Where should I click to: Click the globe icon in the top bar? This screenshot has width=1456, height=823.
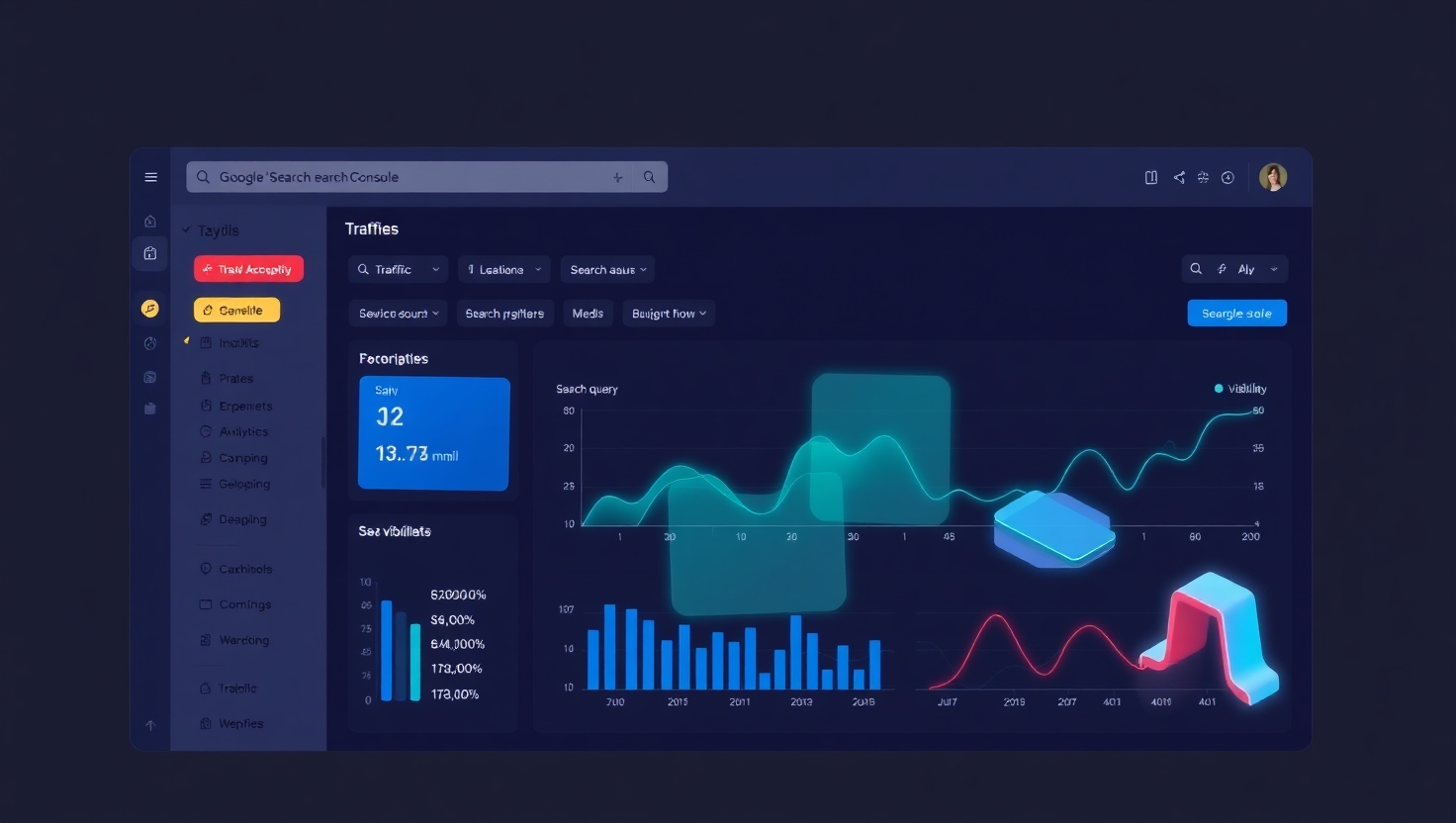pos(1203,176)
